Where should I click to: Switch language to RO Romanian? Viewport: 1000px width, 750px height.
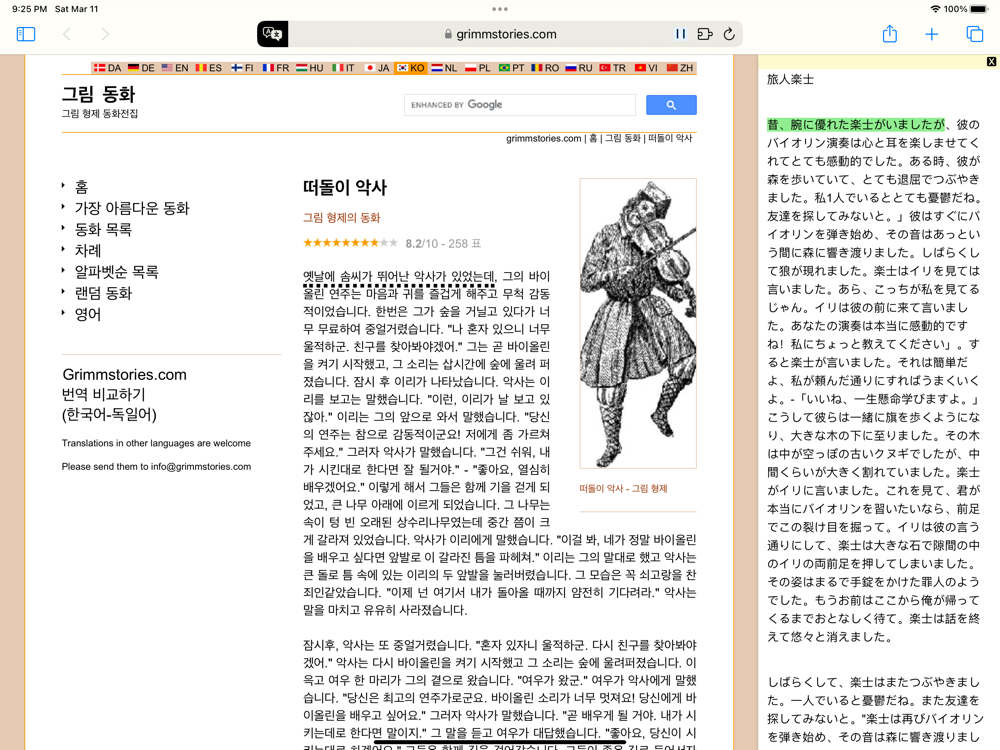545,68
